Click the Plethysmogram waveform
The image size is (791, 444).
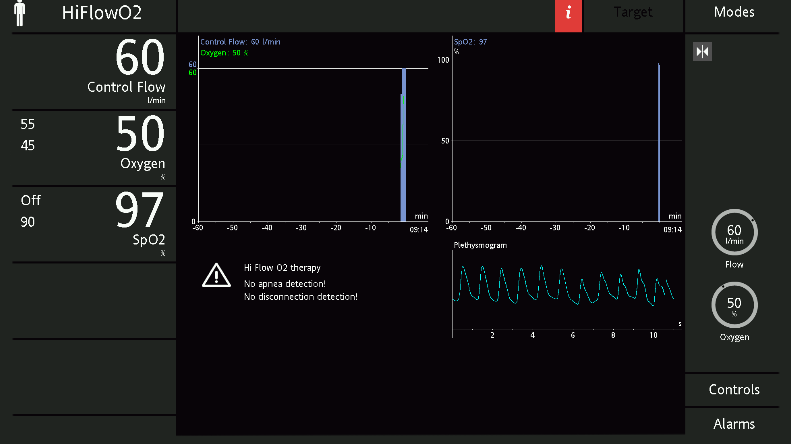(566, 290)
